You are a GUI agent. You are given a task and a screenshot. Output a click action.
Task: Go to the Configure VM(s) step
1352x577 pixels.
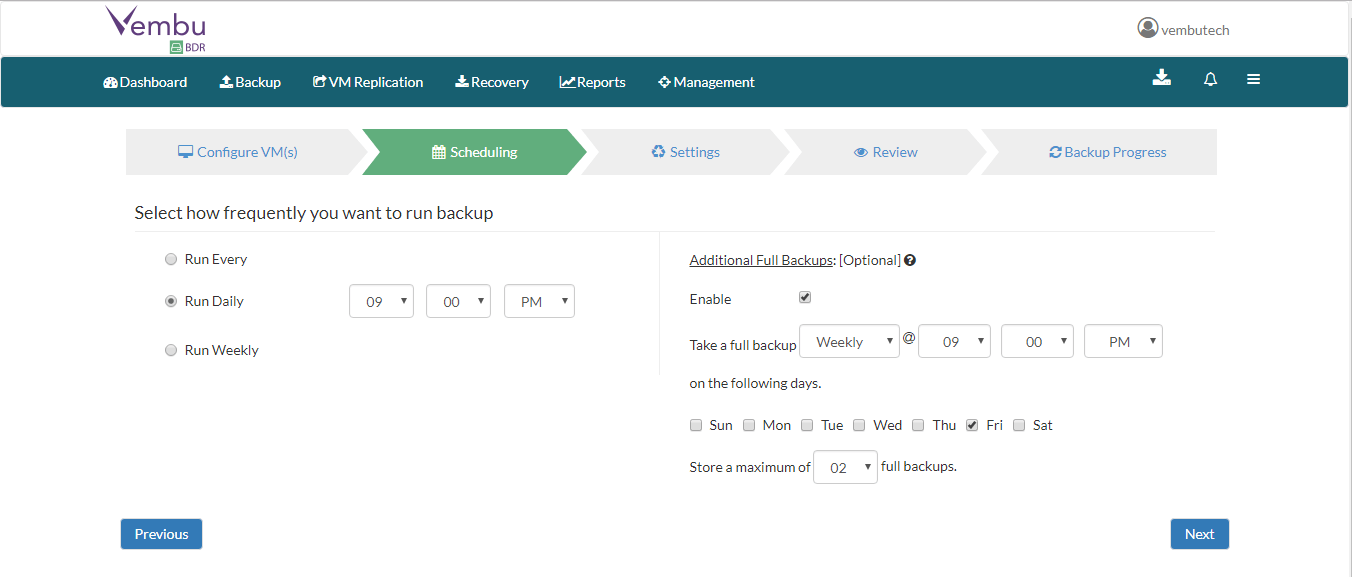(x=238, y=152)
